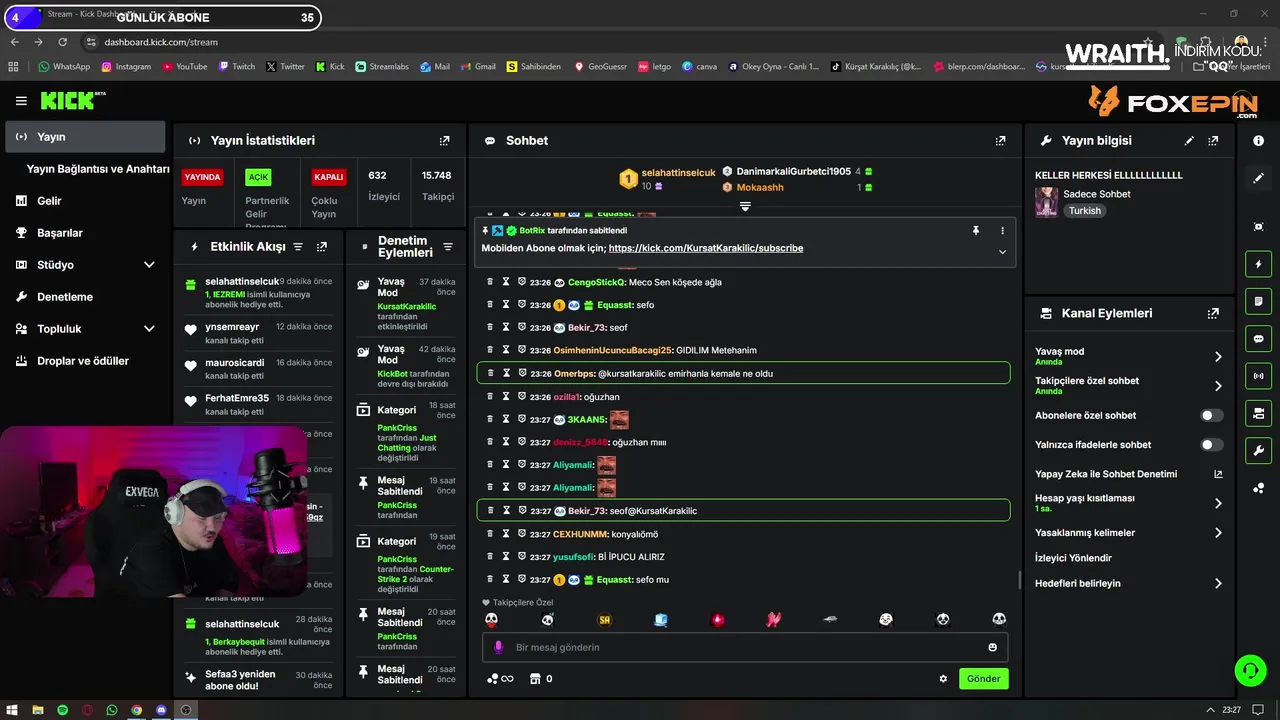Open Spotify from the Windows taskbar
This screenshot has width=1280, height=720.
point(62,710)
